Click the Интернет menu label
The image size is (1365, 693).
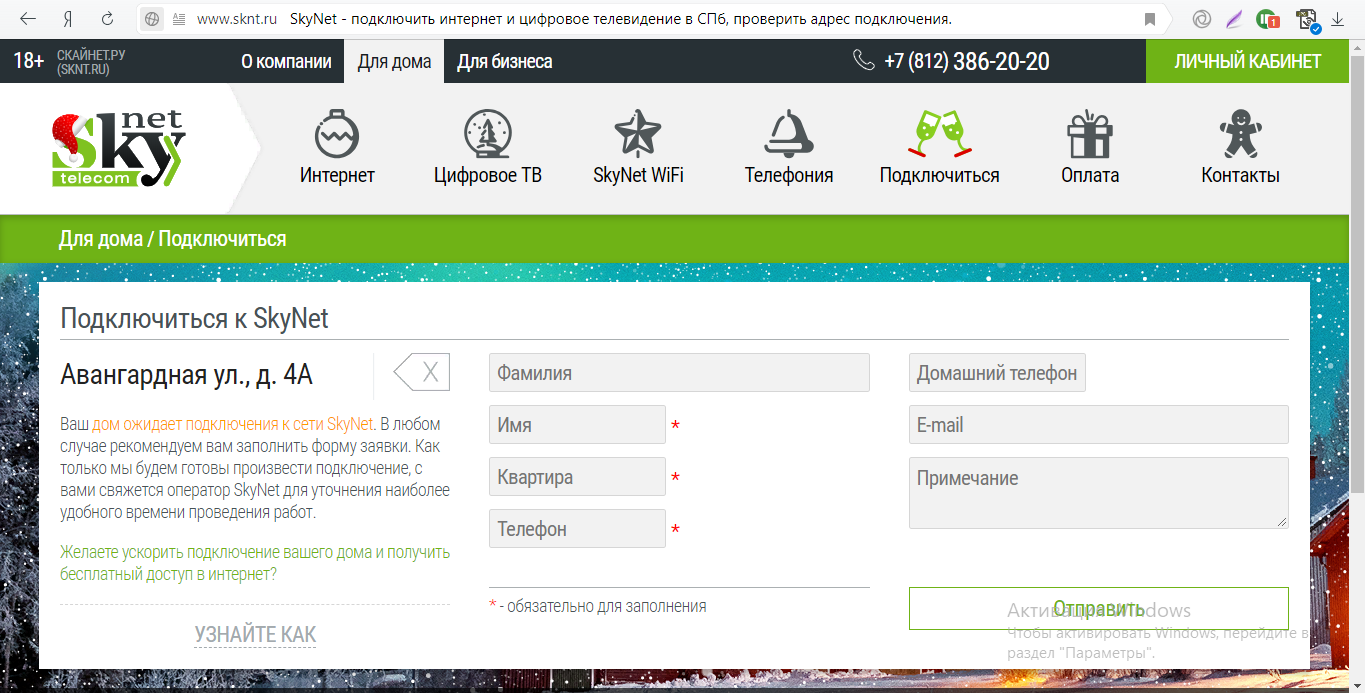(337, 175)
